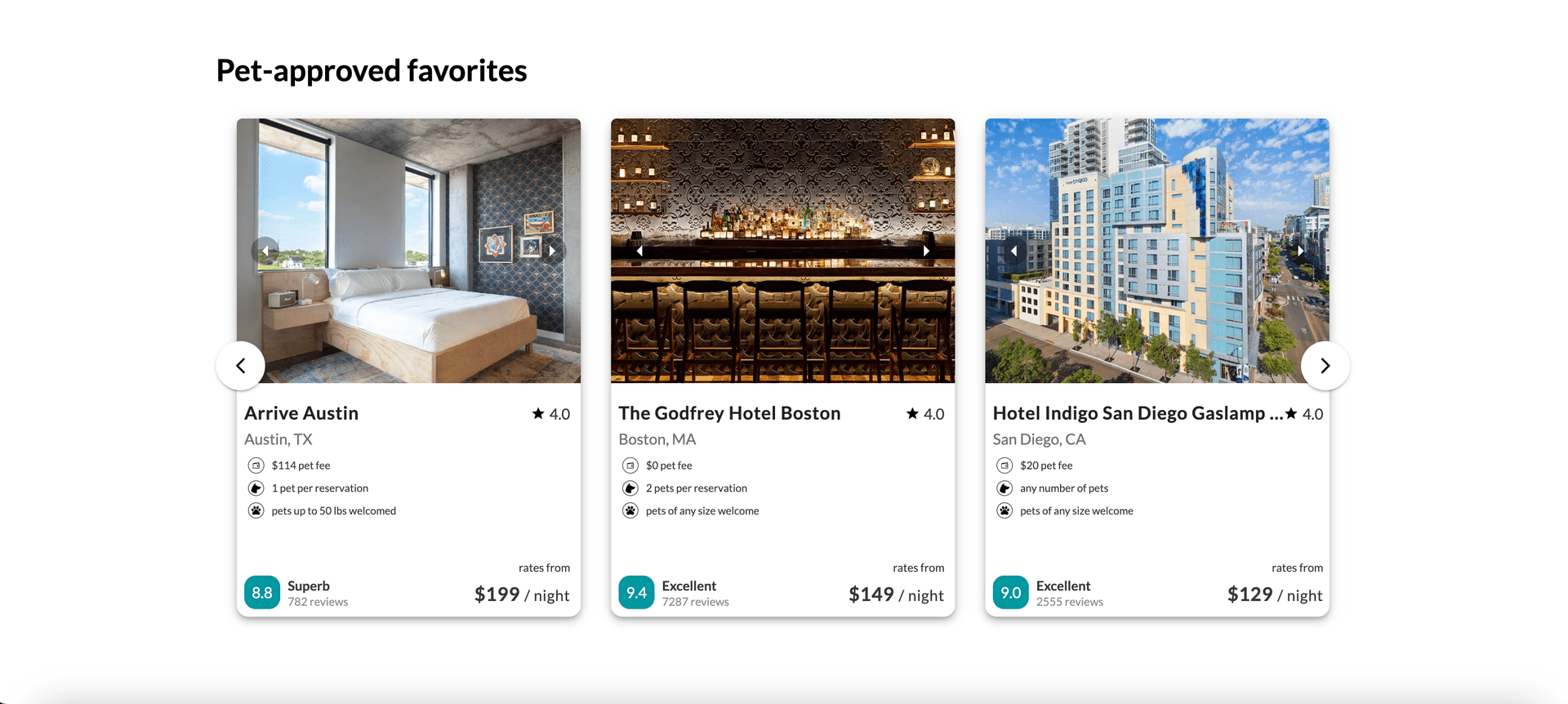This screenshot has height=704, width=1568.
Task: Click the carousel next arrow button
Action: 1325,366
